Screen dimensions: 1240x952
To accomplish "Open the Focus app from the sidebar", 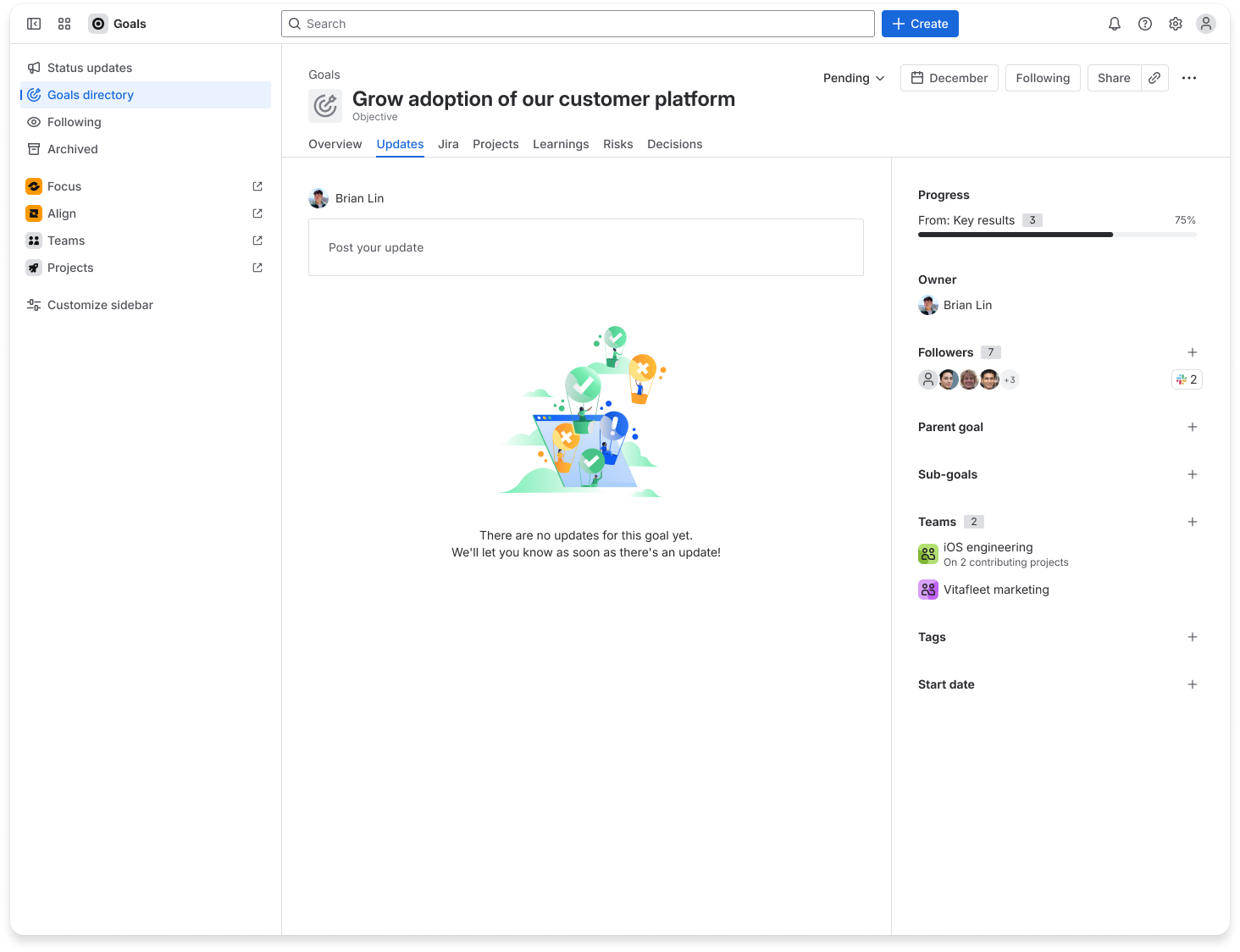I will pyautogui.click(x=64, y=185).
